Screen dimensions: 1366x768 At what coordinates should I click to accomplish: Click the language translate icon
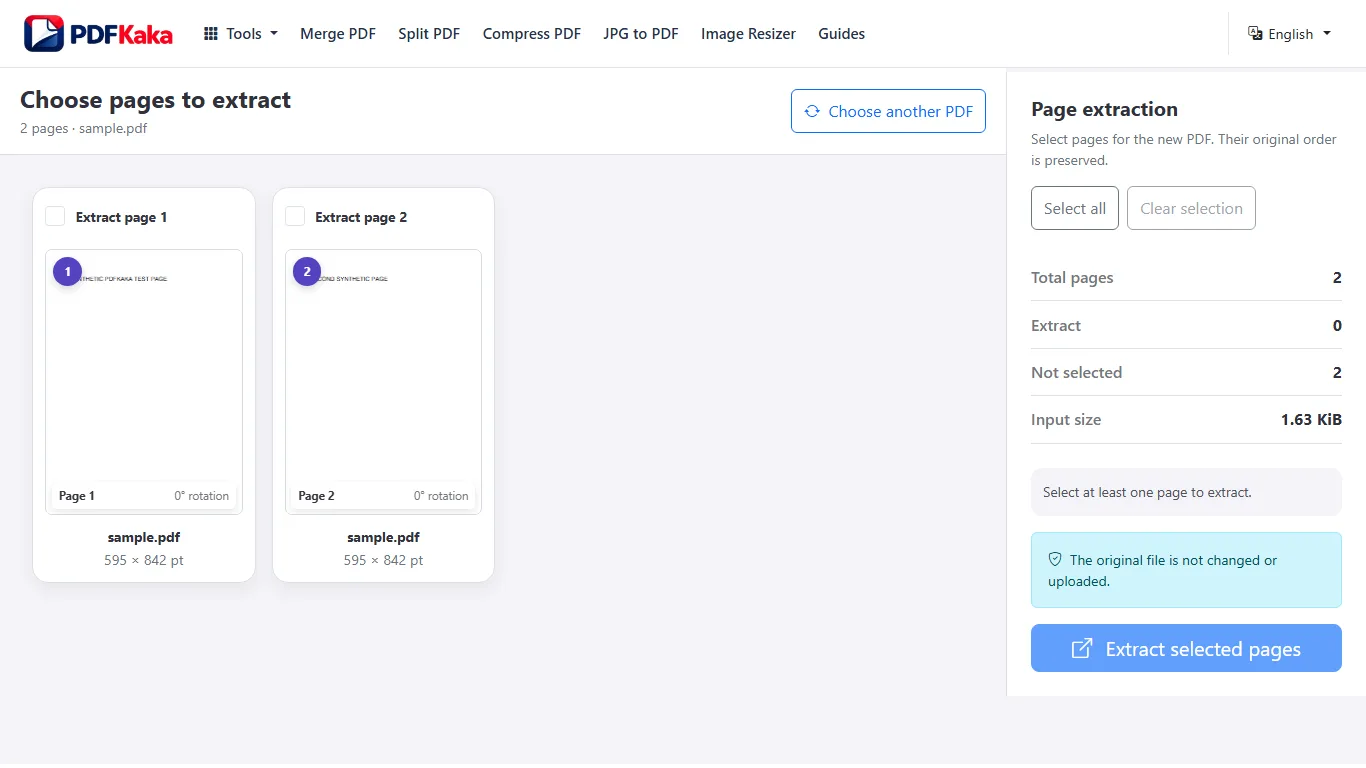[1255, 34]
